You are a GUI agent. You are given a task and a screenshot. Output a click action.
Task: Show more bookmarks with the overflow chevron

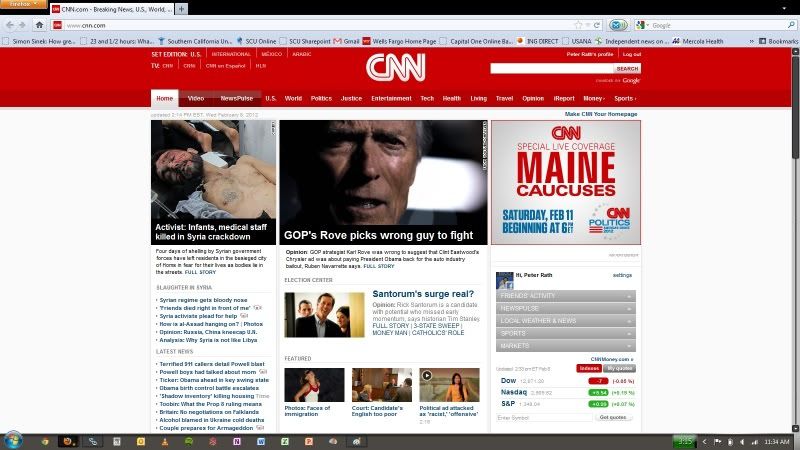coord(752,41)
